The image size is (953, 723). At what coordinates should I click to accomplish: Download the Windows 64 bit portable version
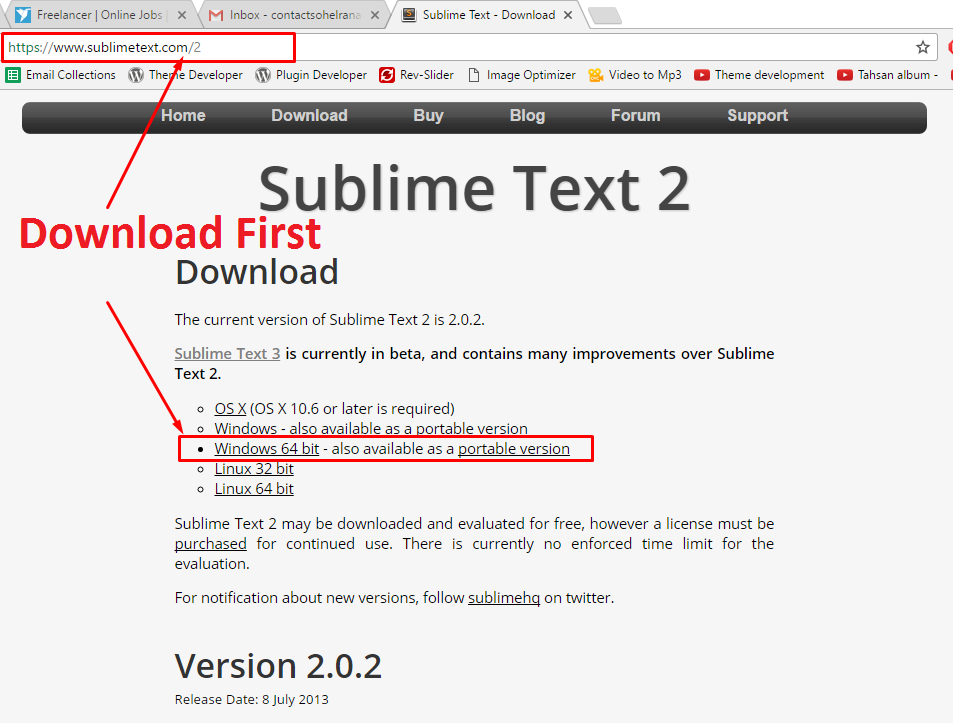pos(514,449)
